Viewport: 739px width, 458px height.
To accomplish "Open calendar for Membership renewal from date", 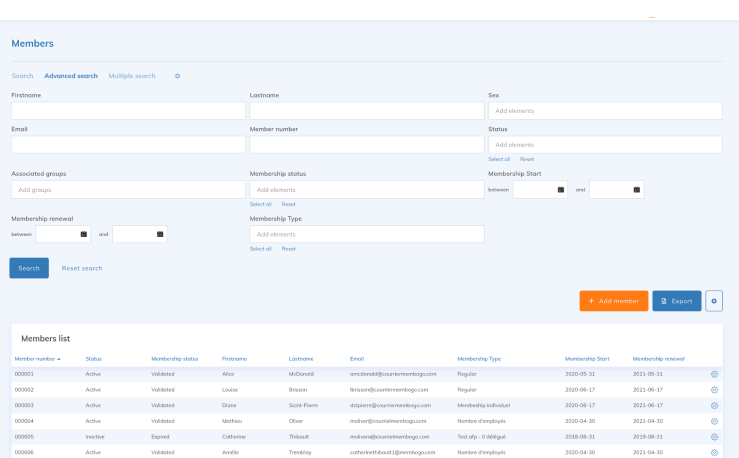I will 83,234.
